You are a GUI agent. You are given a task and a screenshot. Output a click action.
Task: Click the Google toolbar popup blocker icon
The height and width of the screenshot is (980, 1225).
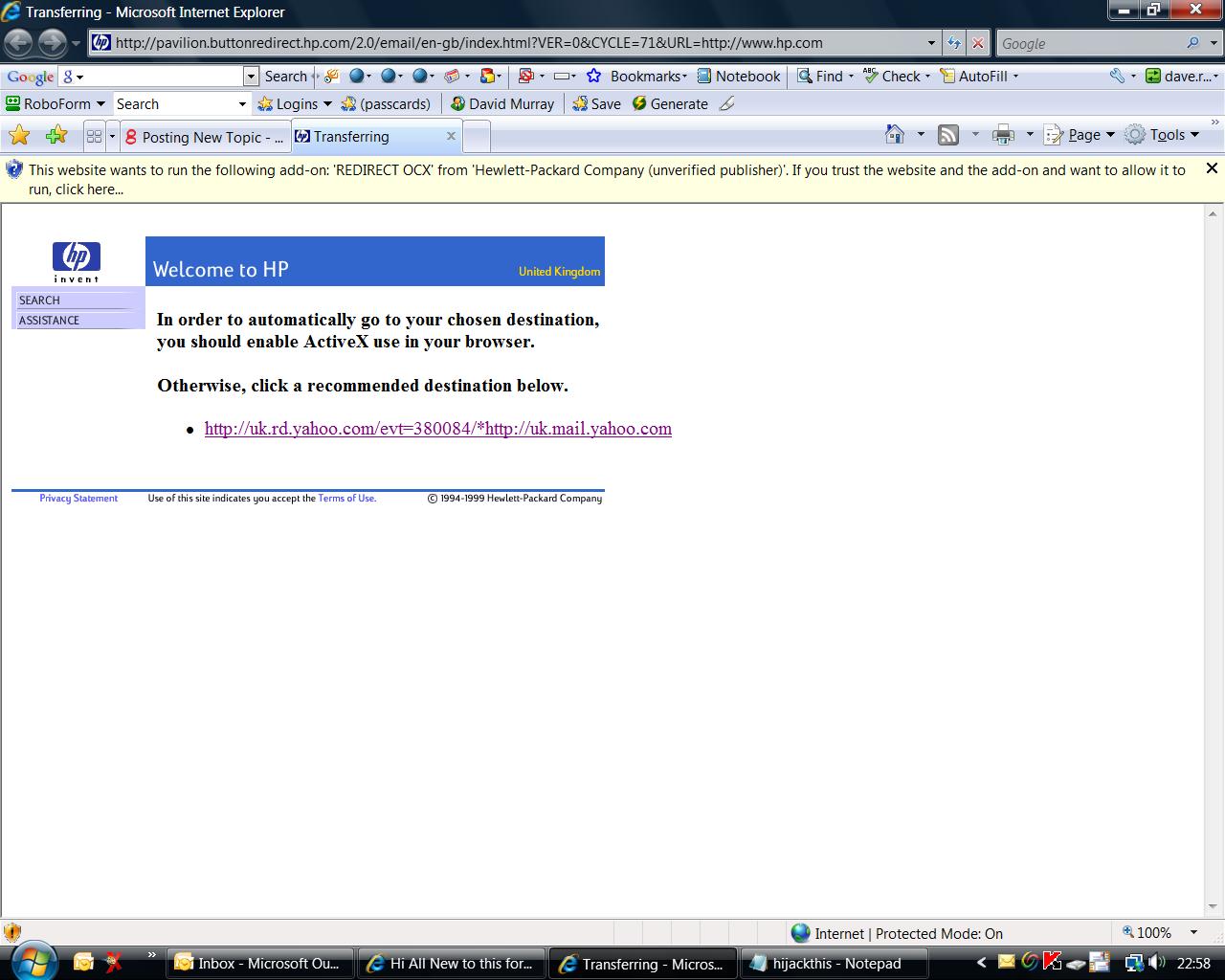525,76
